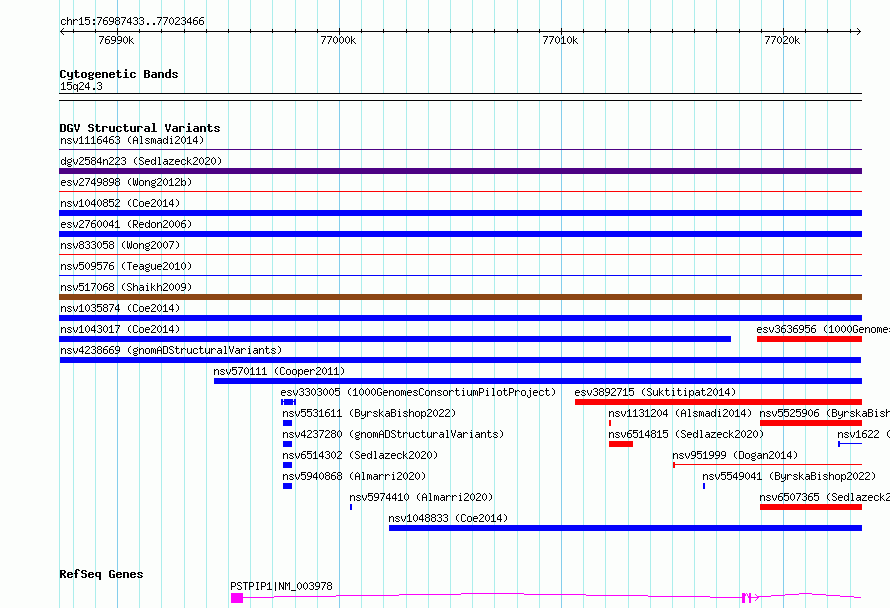Click the nsv6514302 (Sedlazeck2020) label
890x608 pixels.
360,455
